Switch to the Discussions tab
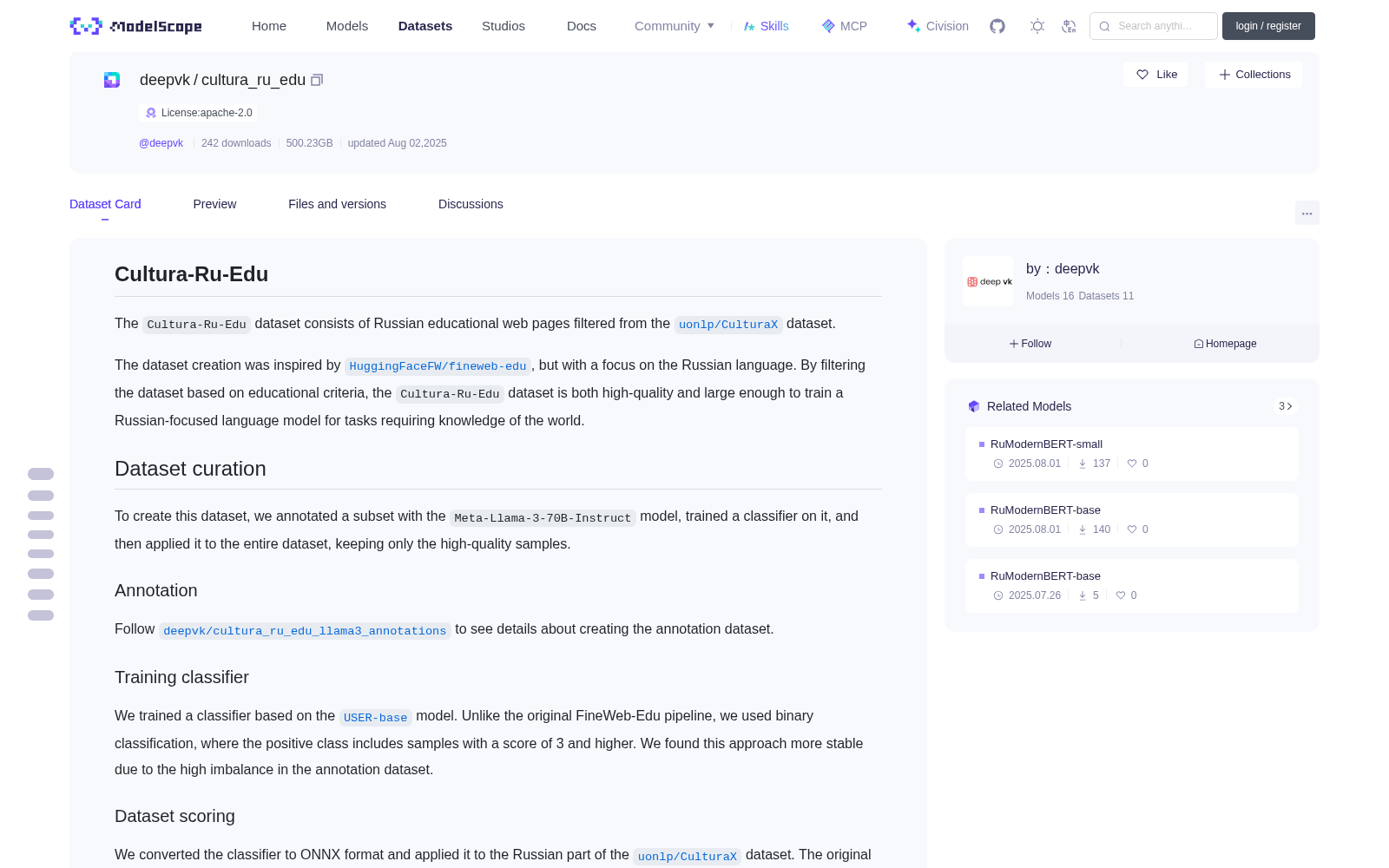Screen dimensions: 1389x868 [471, 204]
